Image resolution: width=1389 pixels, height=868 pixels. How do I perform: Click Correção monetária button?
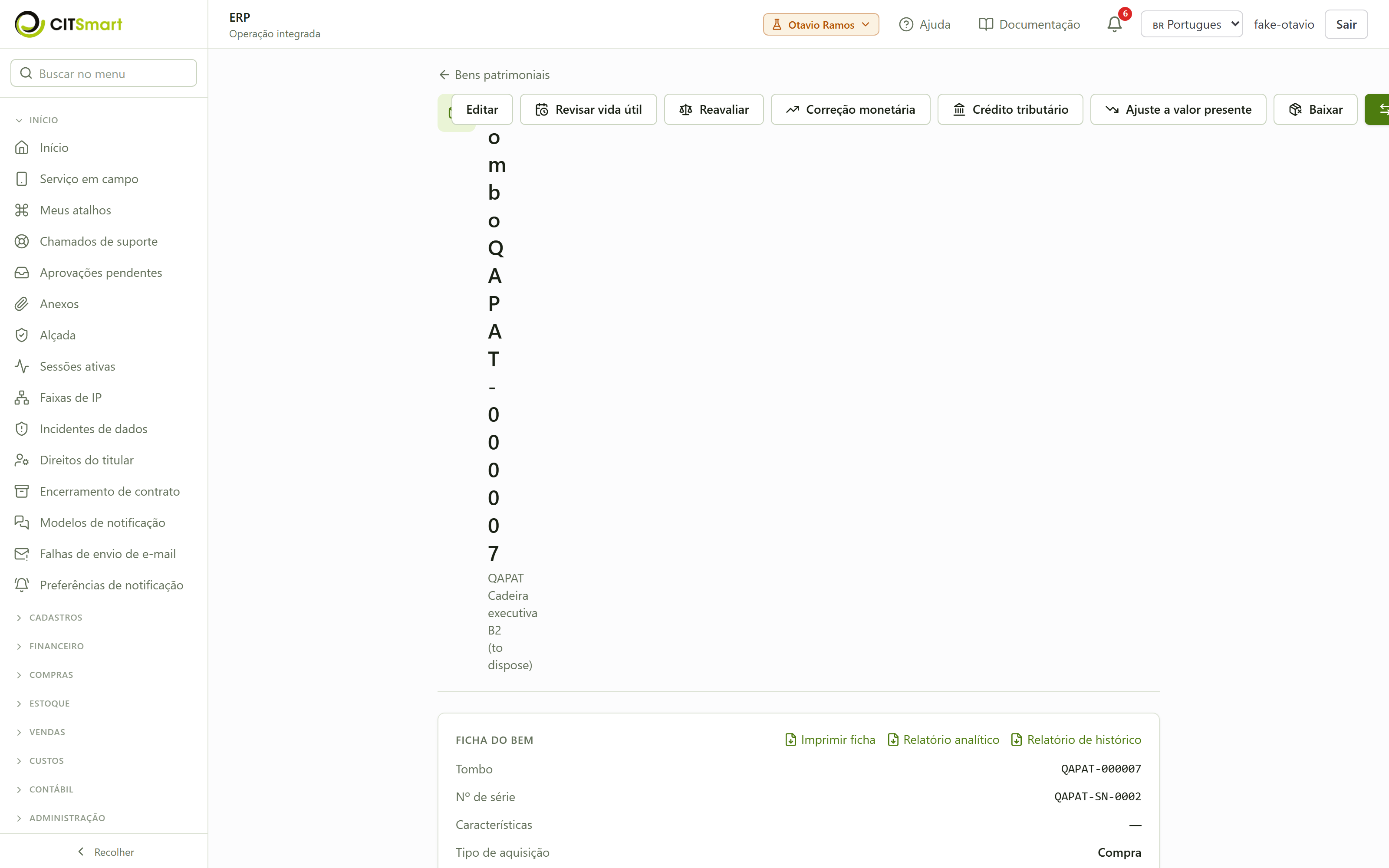[x=850, y=109]
